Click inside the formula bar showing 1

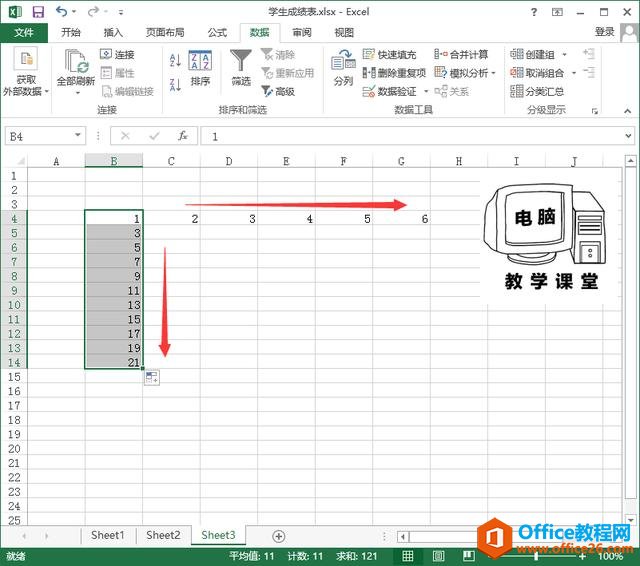411,136
